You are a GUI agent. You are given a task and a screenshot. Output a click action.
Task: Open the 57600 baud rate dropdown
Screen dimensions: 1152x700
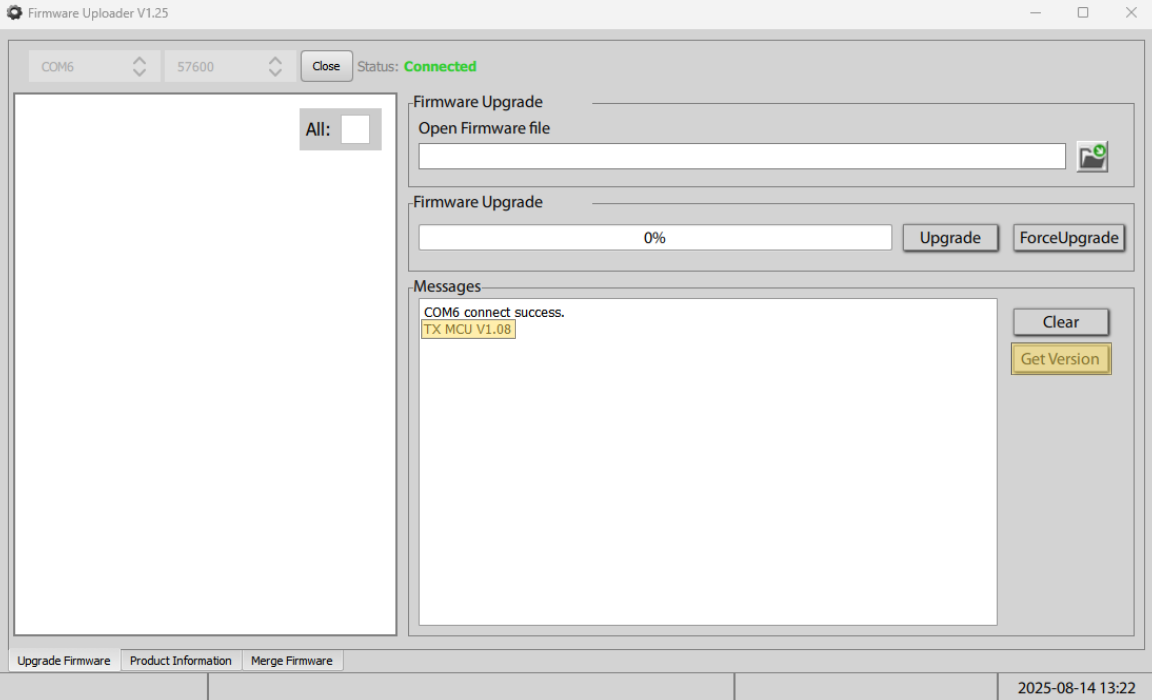(x=230, y=67)
